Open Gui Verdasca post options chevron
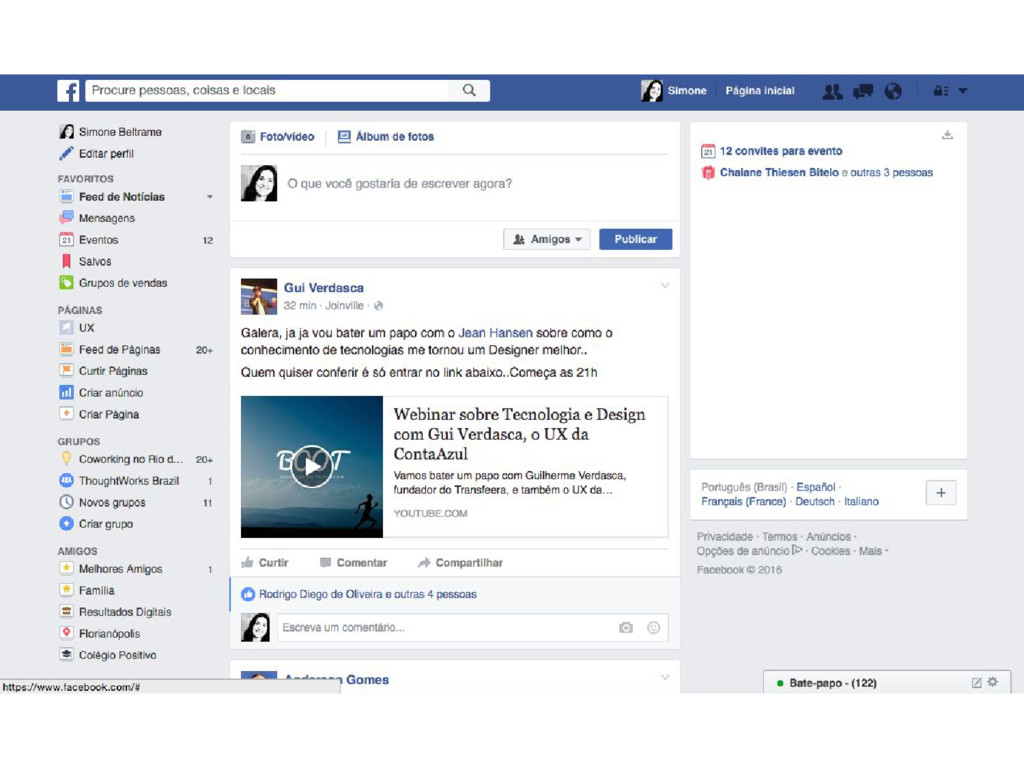 [x=665, y=286]
